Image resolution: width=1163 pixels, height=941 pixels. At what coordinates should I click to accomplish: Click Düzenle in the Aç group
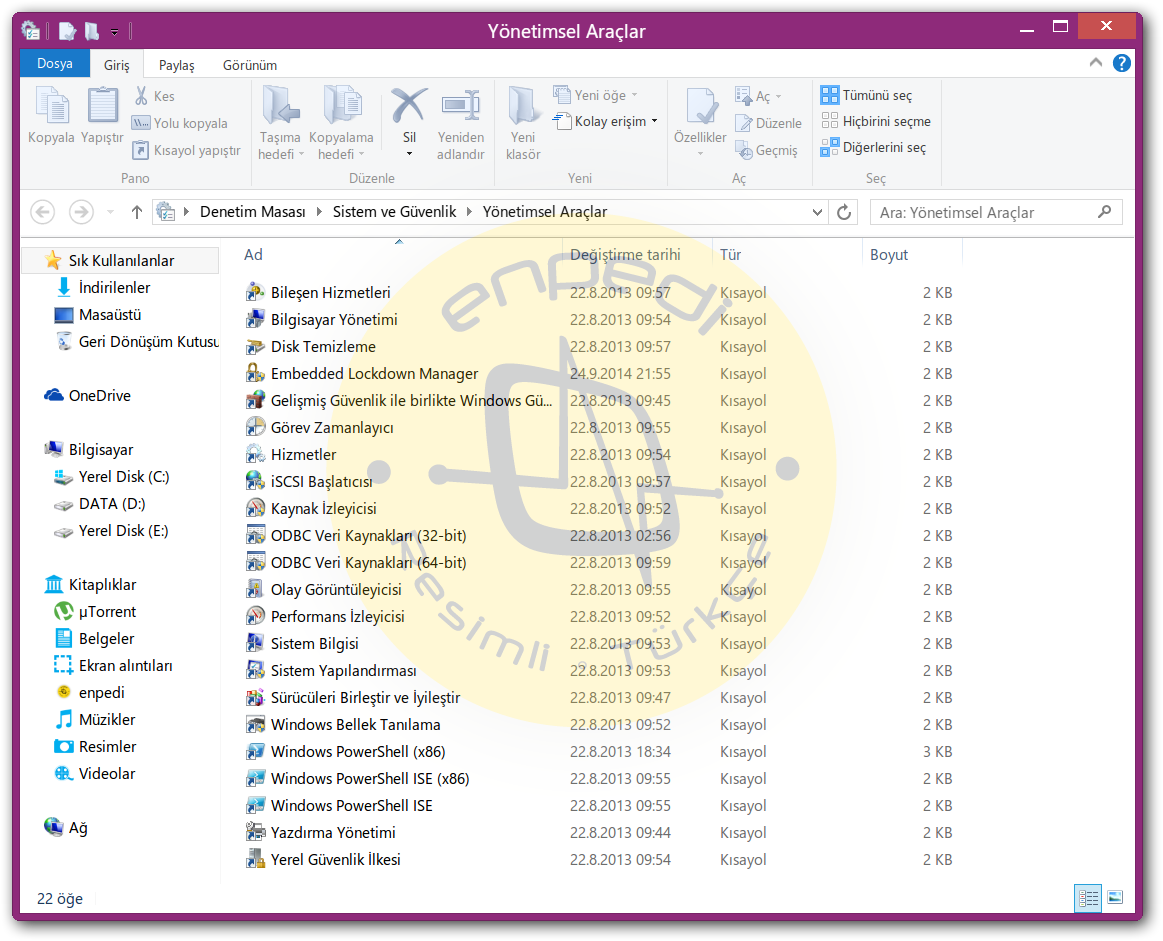click(x=768, y=123)
